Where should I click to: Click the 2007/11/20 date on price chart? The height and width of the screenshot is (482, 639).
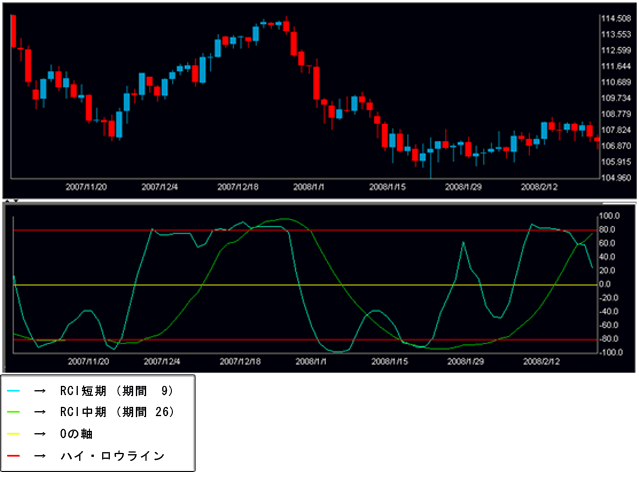(x=86, y=187)
